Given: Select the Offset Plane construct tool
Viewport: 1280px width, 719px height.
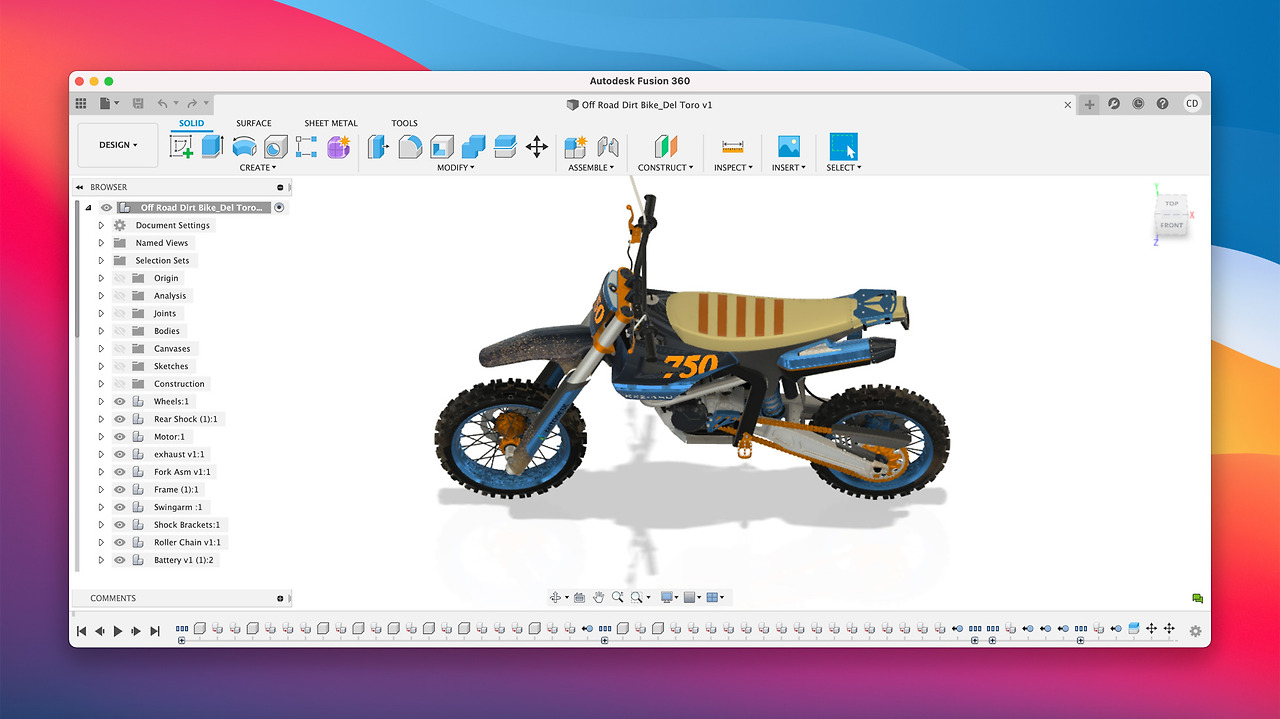Looking at the screenshot, I should click(666, 147).
